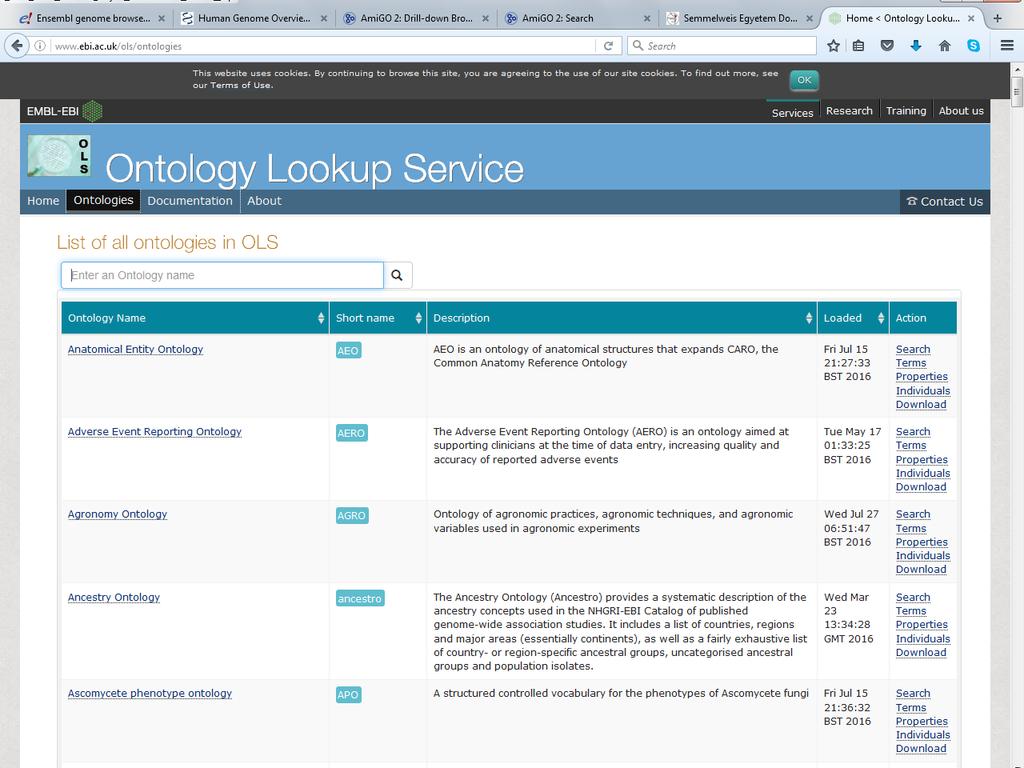
Task: Click Contact Us in the navbar
Action: click(x=944, y=202)
